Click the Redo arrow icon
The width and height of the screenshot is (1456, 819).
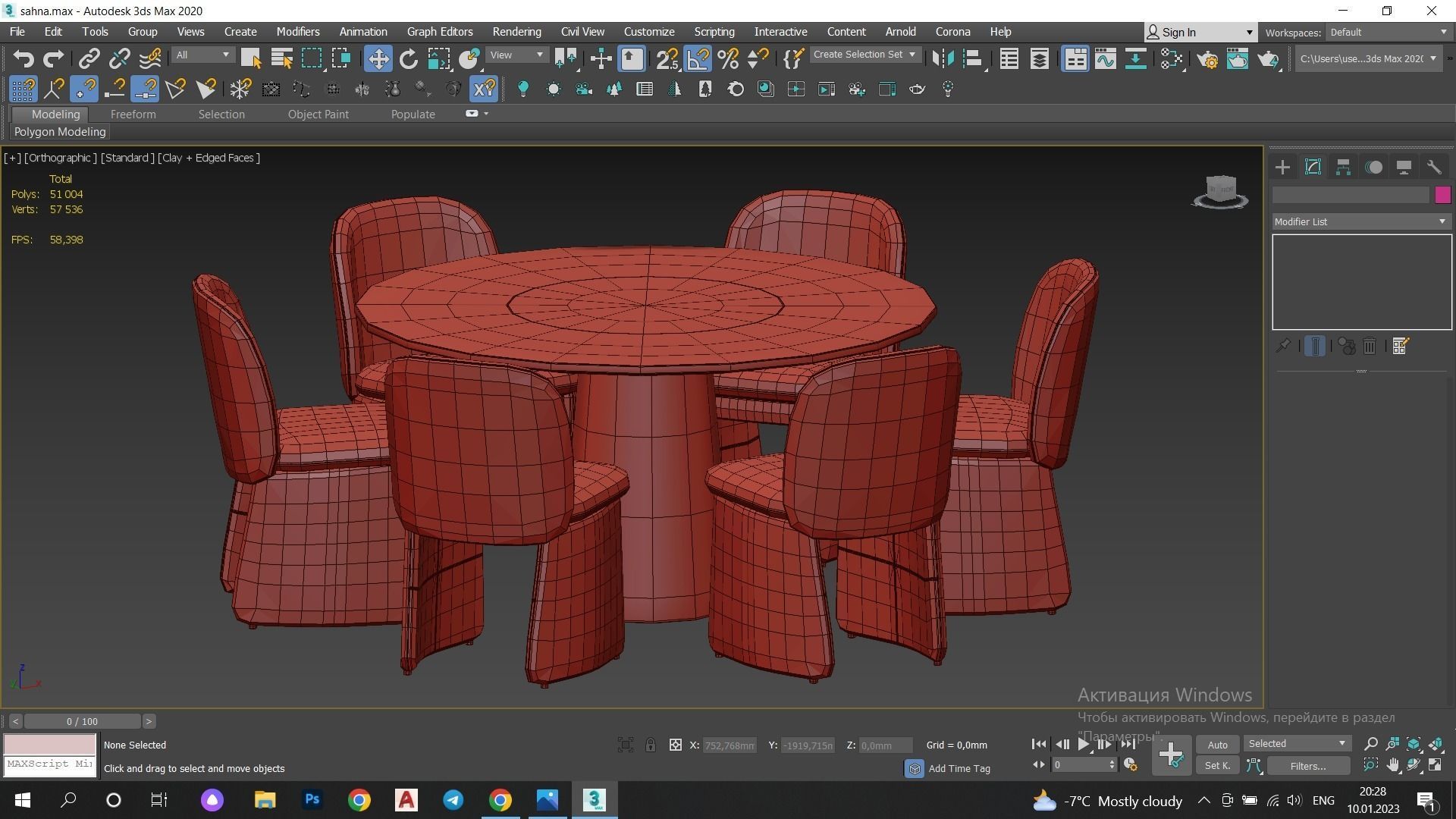tap(53, 58)
